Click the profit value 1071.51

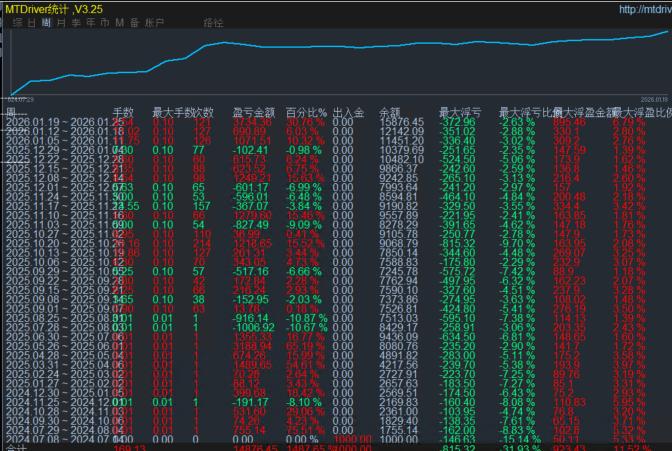coord(252,141)
